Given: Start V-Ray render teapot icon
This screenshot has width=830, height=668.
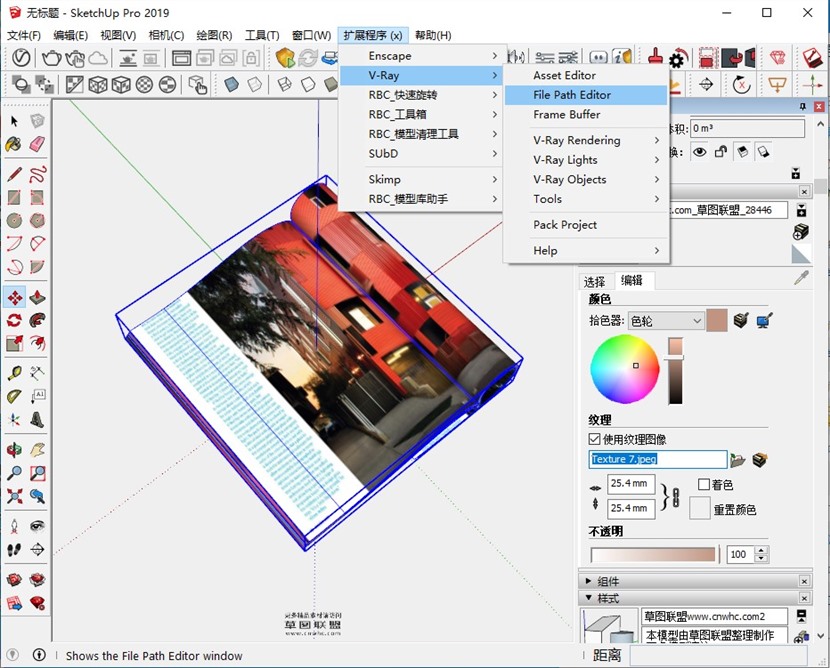Looking at the screenshot, I should [51, 57].
